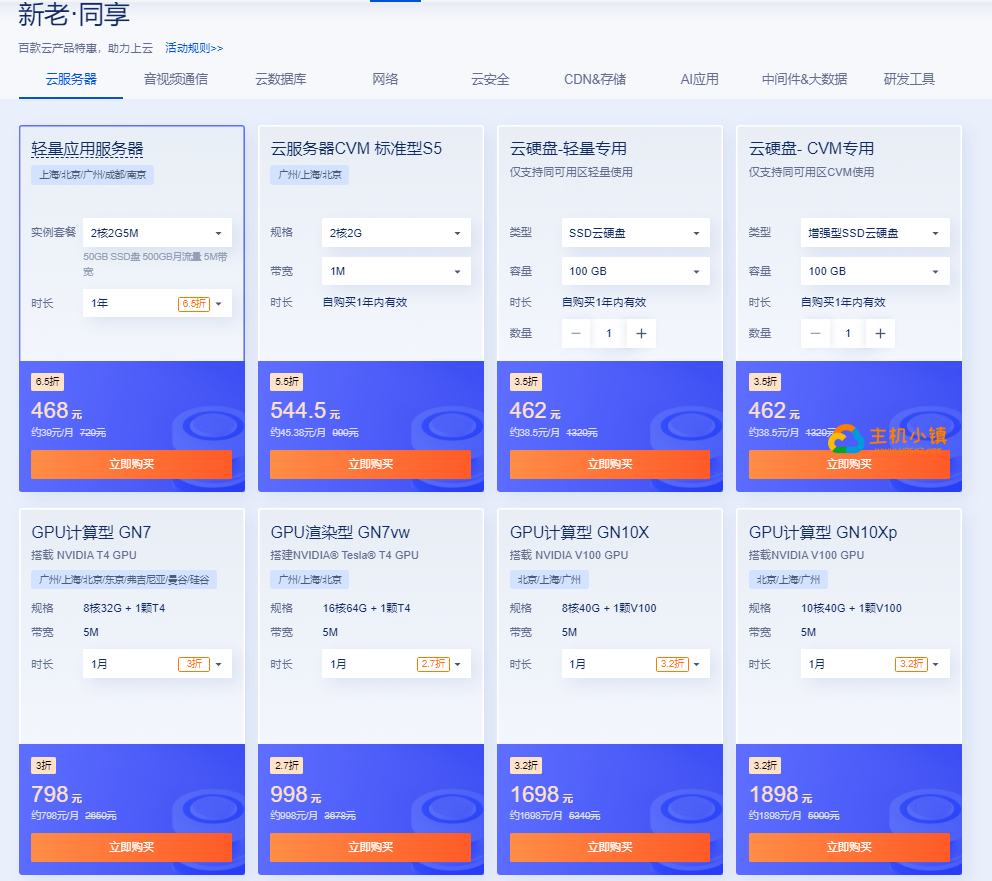The height and width of the screenshot is (881, 992).
Task: Expand the 带宽 dropdown showing 1M
Action: 396,270
